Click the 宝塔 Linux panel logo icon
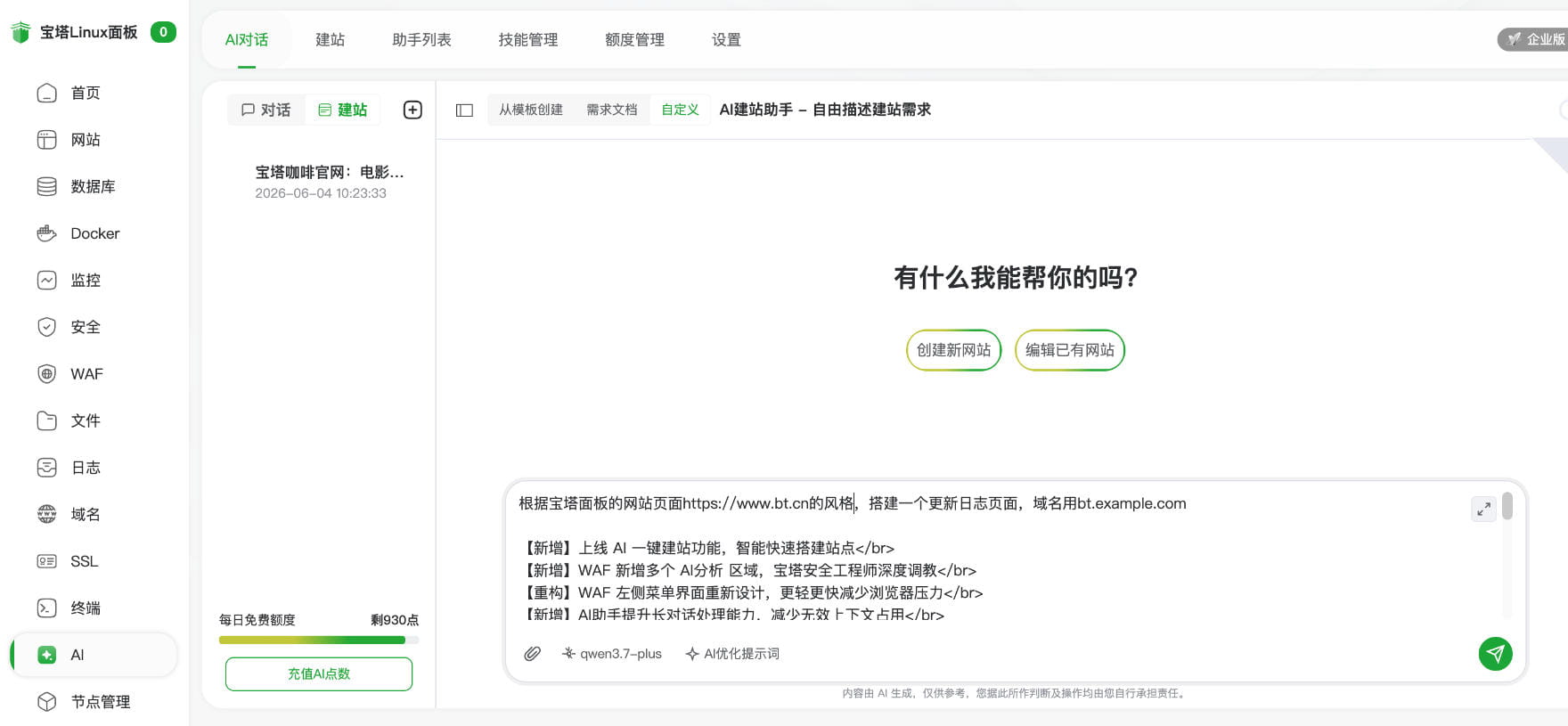 [20, 32]
